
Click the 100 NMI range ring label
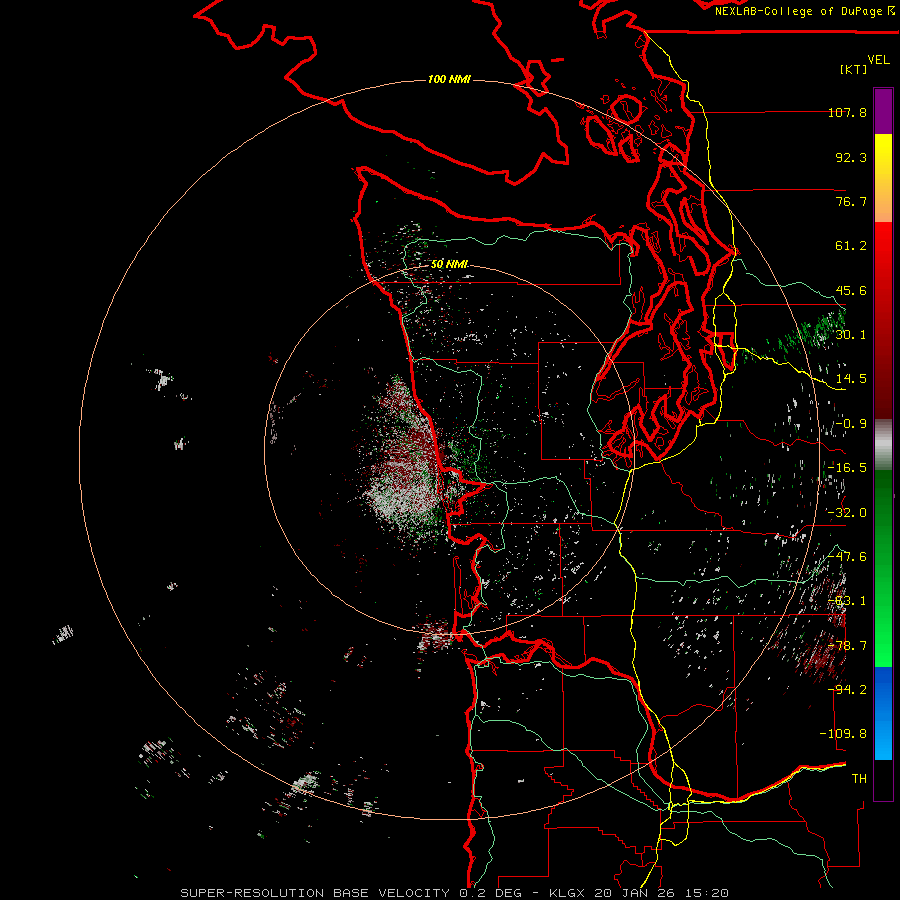449,79
